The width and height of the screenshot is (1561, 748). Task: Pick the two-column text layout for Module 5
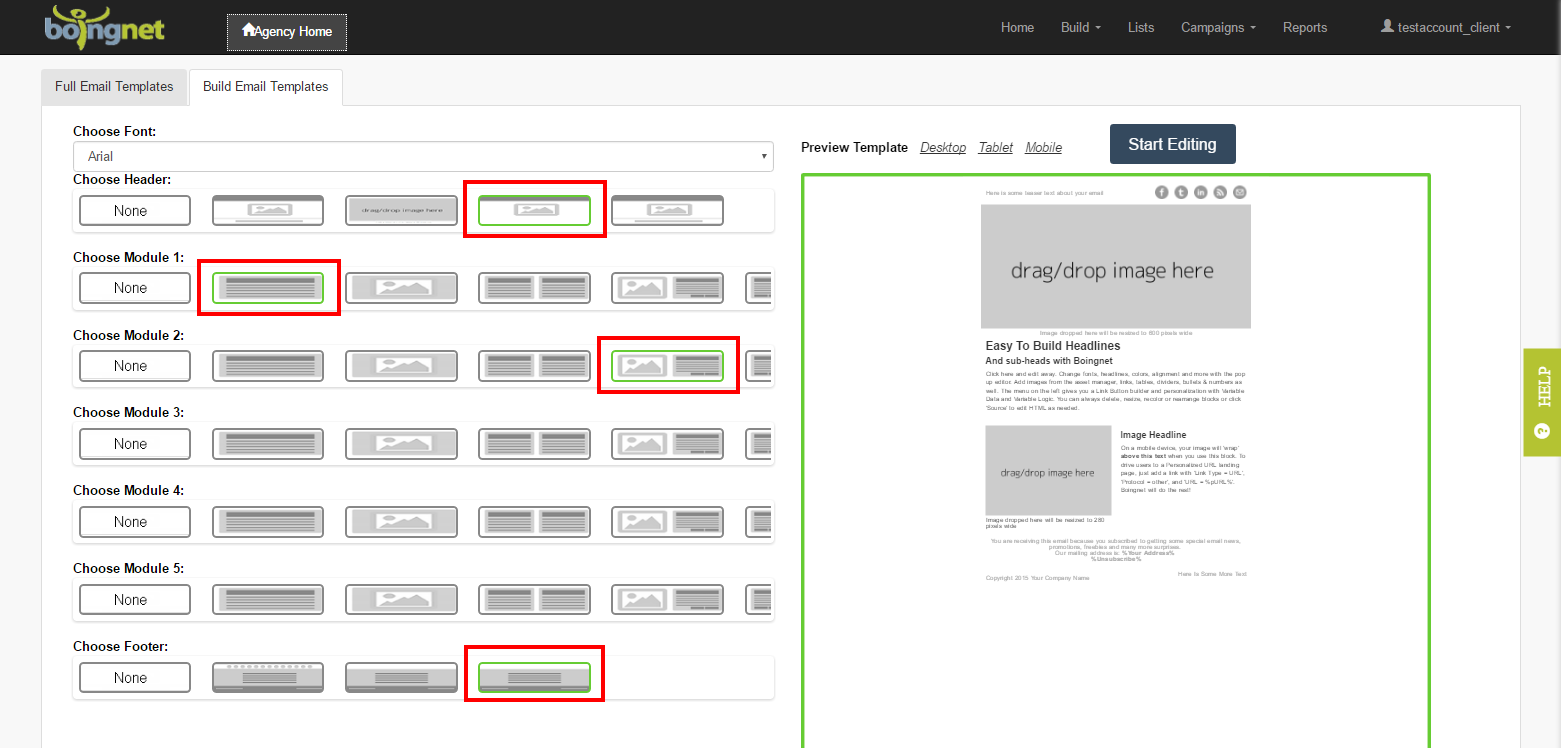[x=534, y=600]
